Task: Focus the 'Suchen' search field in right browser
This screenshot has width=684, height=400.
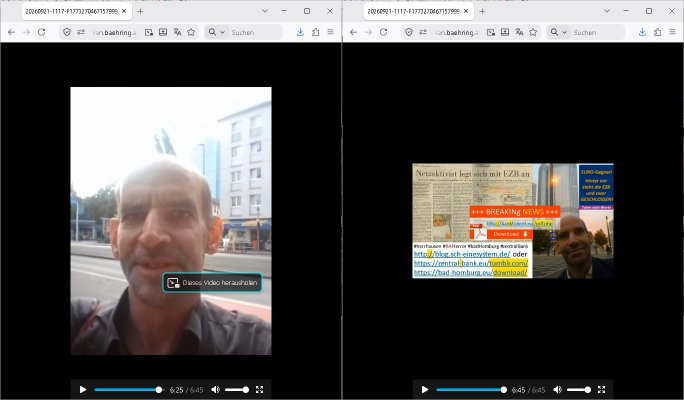Action: tap(597, 32)
